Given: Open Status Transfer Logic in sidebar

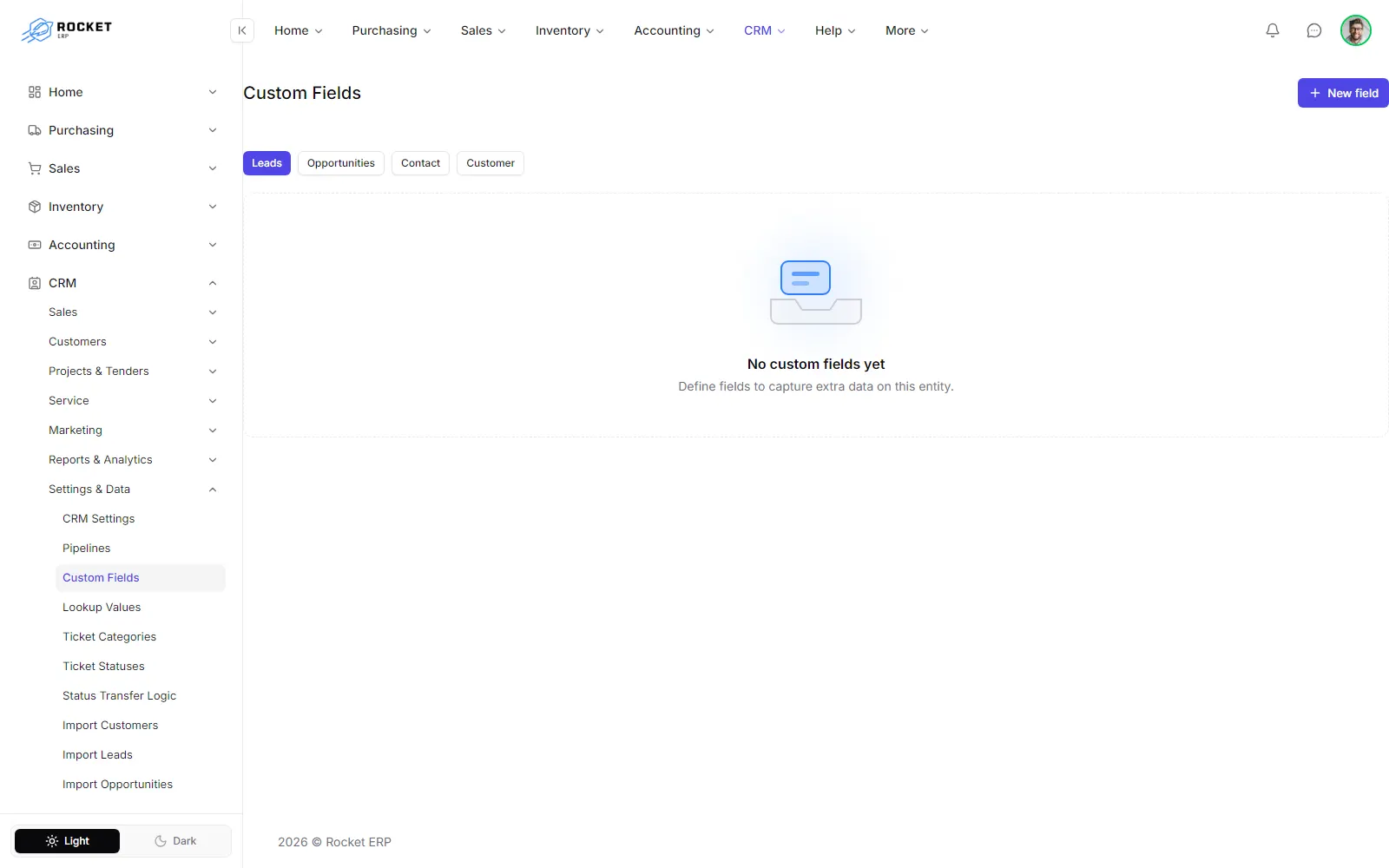Looking at the screenshot, I should pyautogui.click(x=140, y=696).
